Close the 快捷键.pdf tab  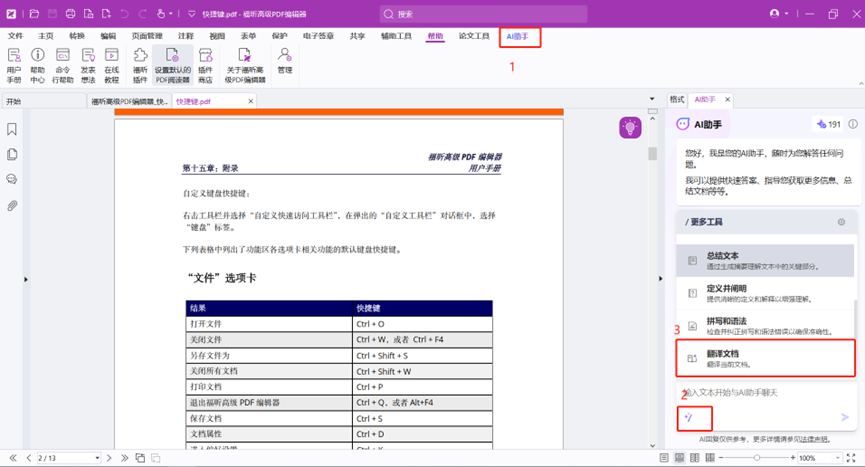coord(250,101)
